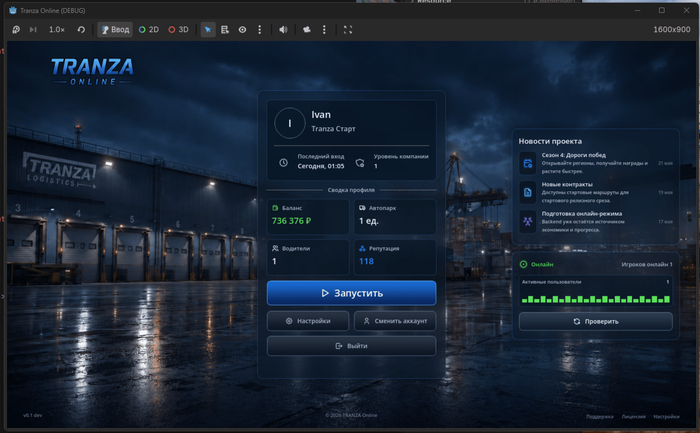Open the Новые контракты news item
The image size is (700, 433).
coord(596,192)
